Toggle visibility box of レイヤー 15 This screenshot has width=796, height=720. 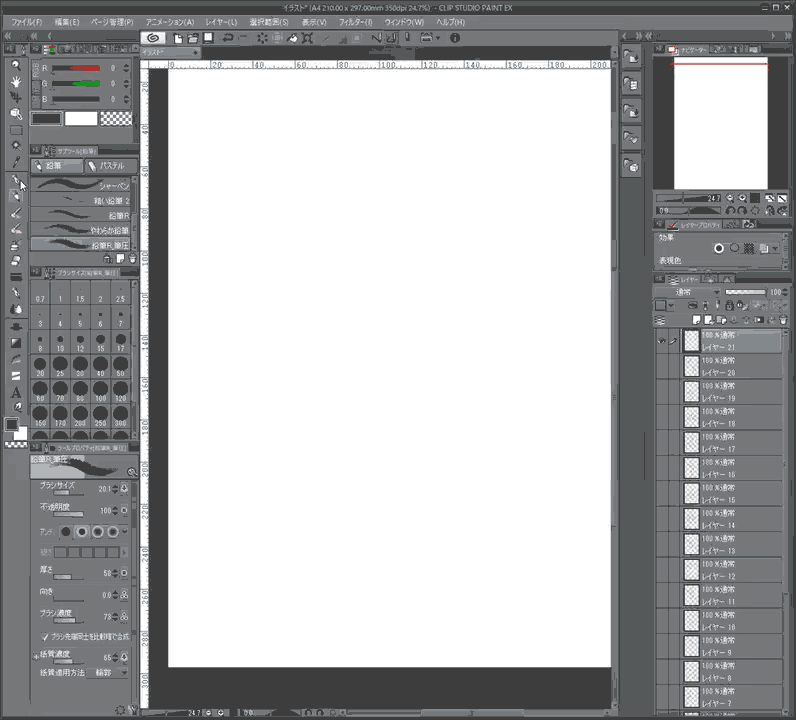click(661, 494)
